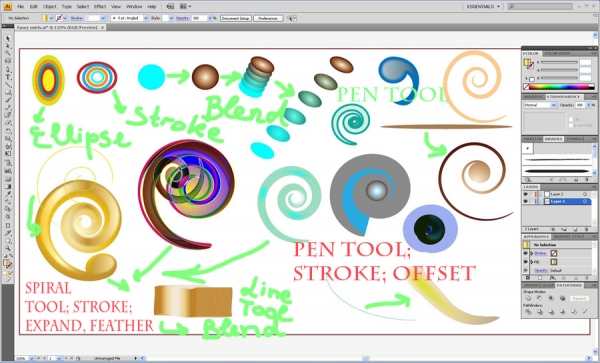Click Minus Front shape mode in Pathfinder

point(540,298)
